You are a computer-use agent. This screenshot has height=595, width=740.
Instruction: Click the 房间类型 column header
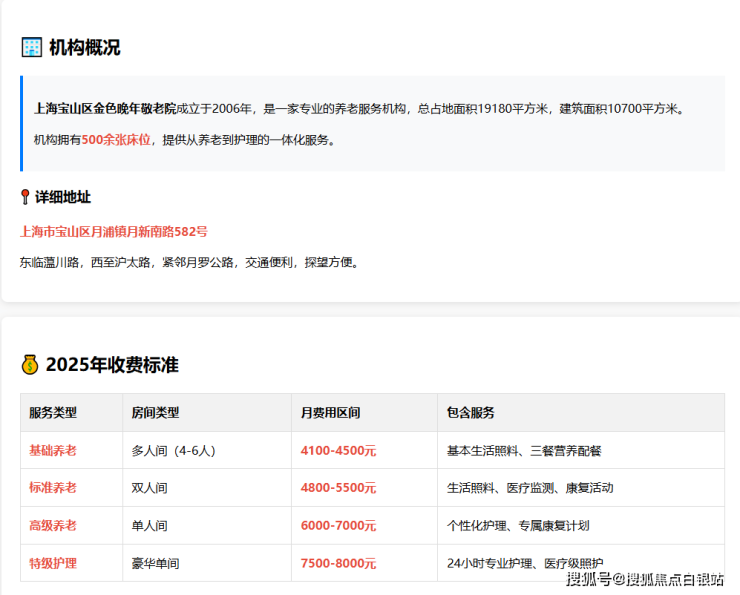click(155, 412)
